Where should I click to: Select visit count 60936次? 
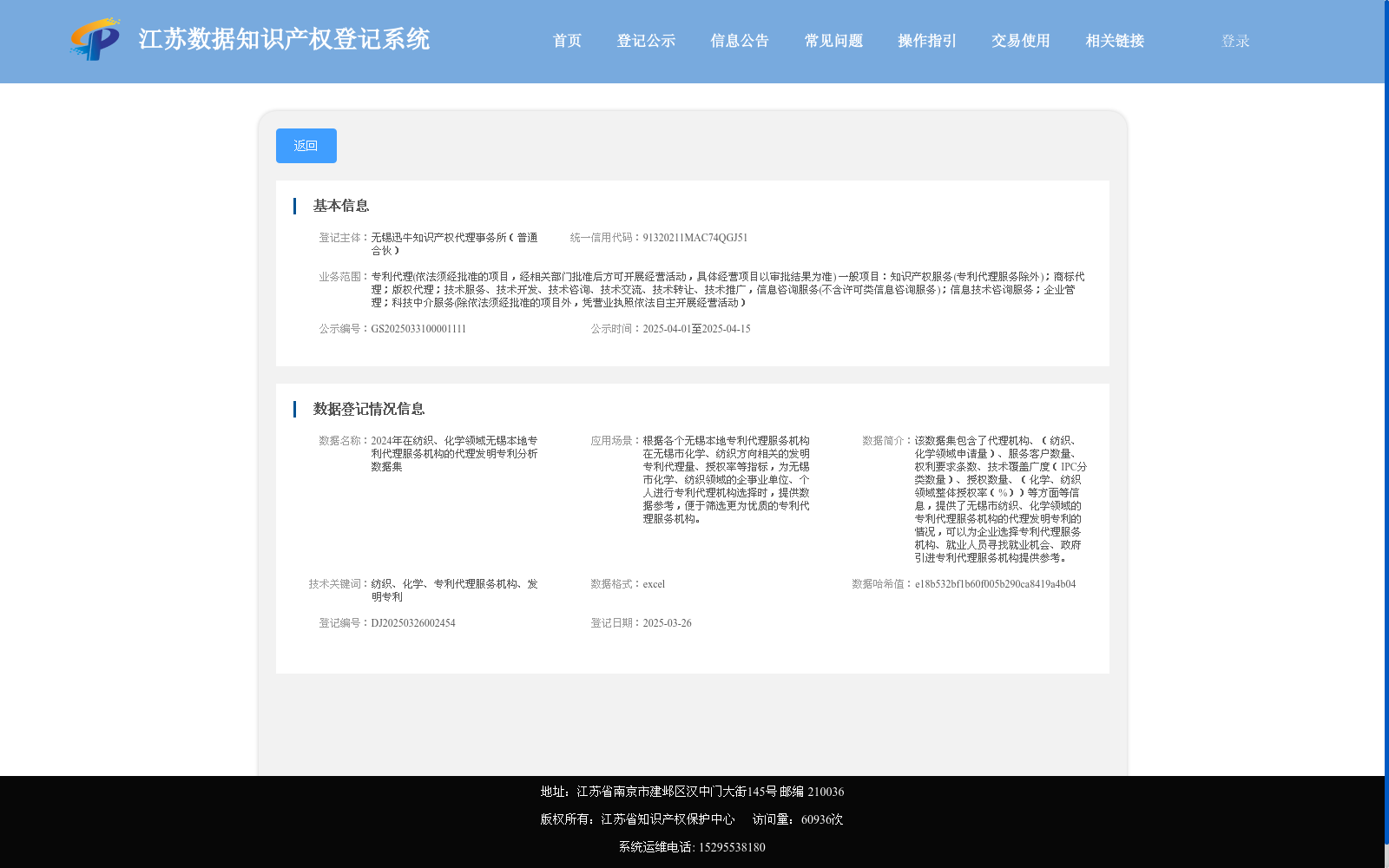point(822,819)
